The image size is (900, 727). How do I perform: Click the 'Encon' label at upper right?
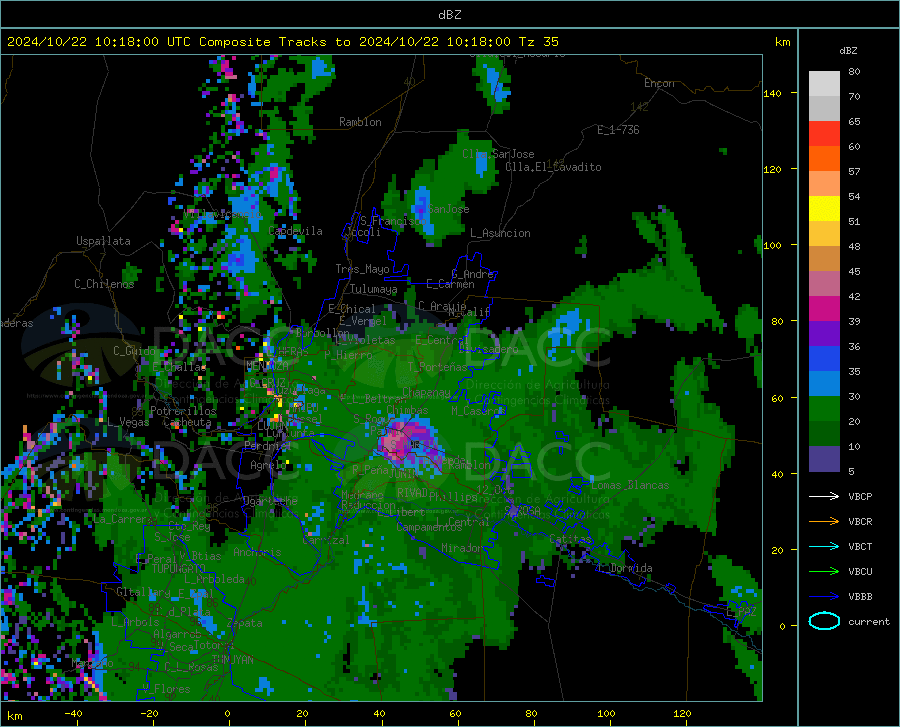659,83
